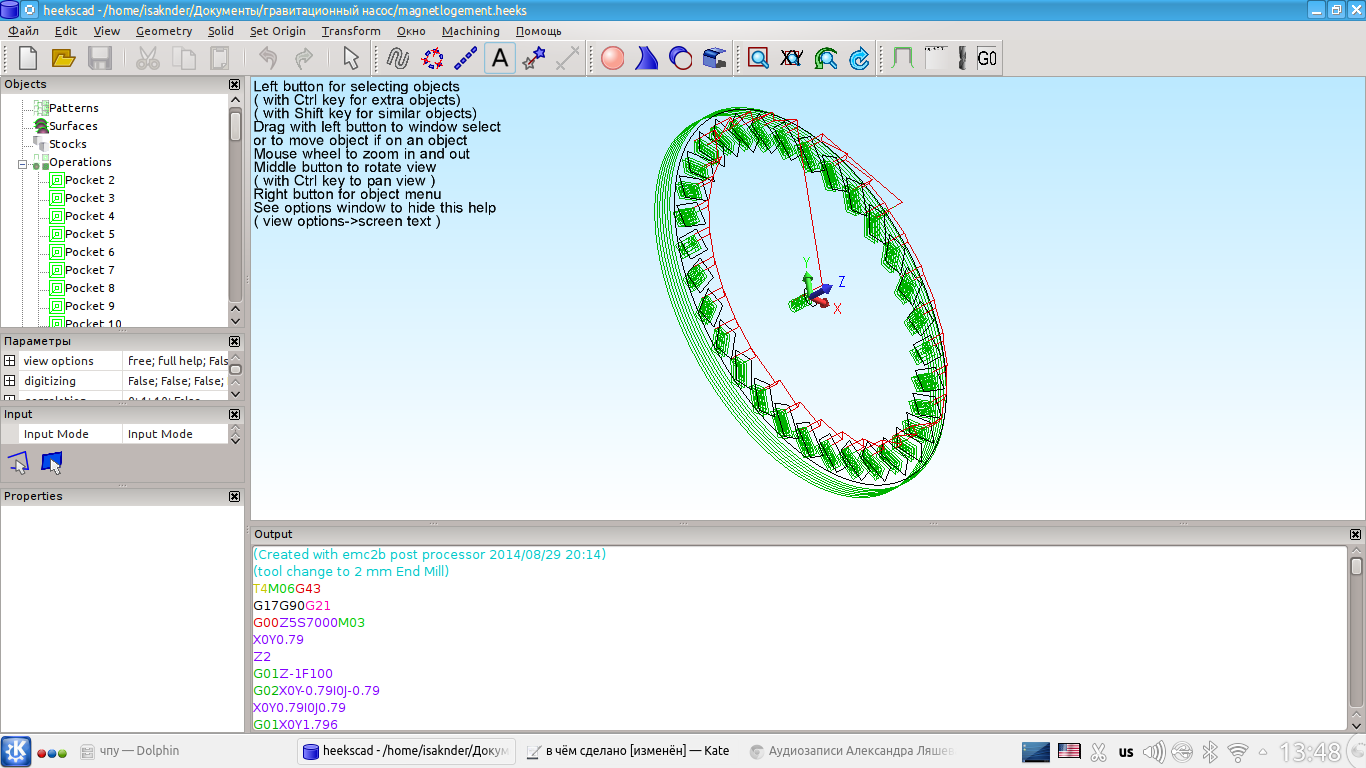1366x768 pixels.
Task: Expand the digitizing parameter row
Action: click(9, 381)
